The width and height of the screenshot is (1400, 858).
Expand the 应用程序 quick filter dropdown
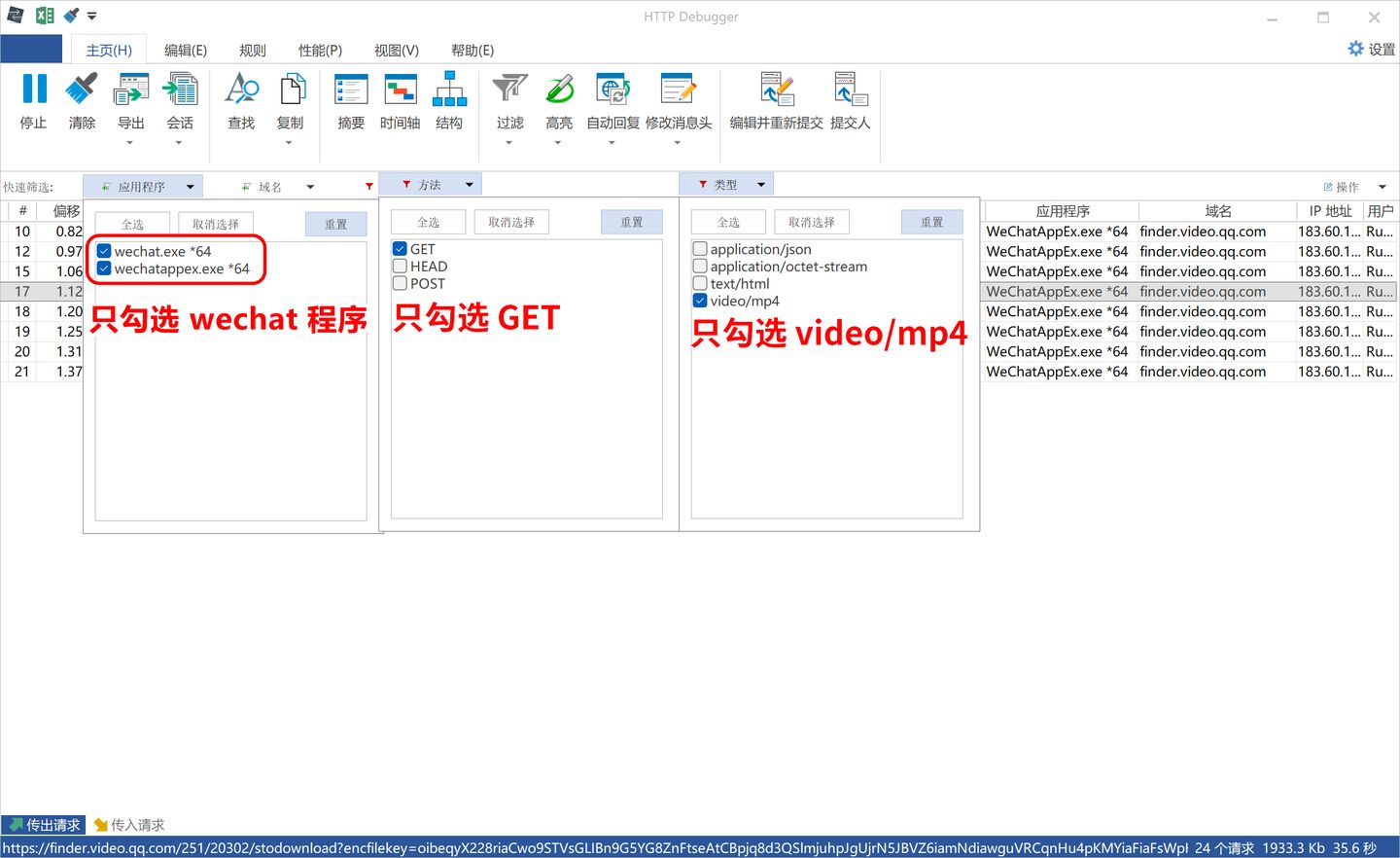191,187
